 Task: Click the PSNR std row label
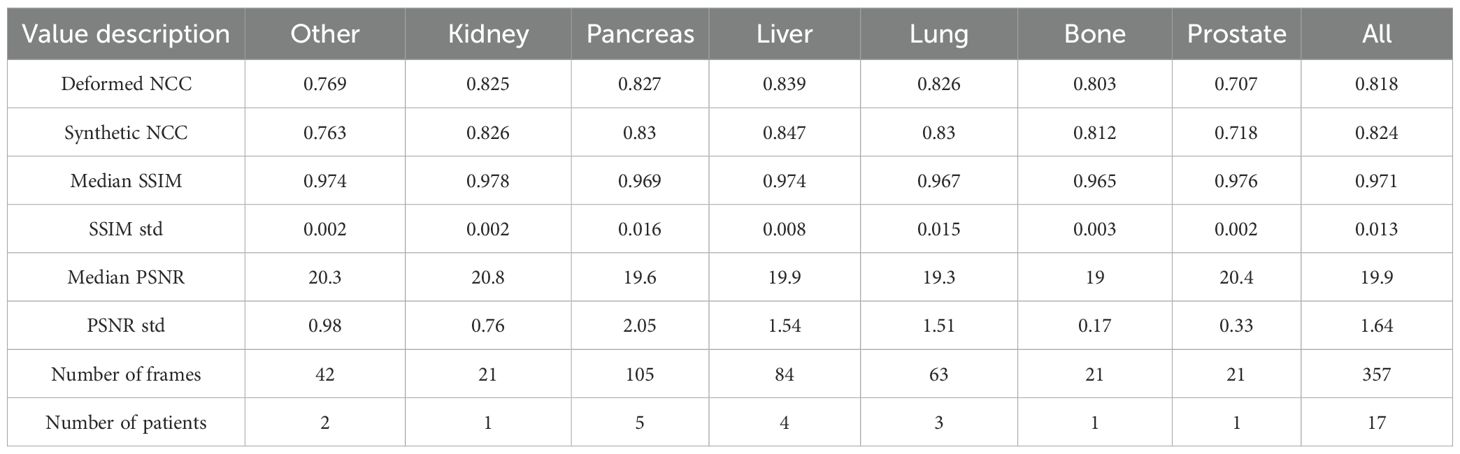(x=126, y=326)
